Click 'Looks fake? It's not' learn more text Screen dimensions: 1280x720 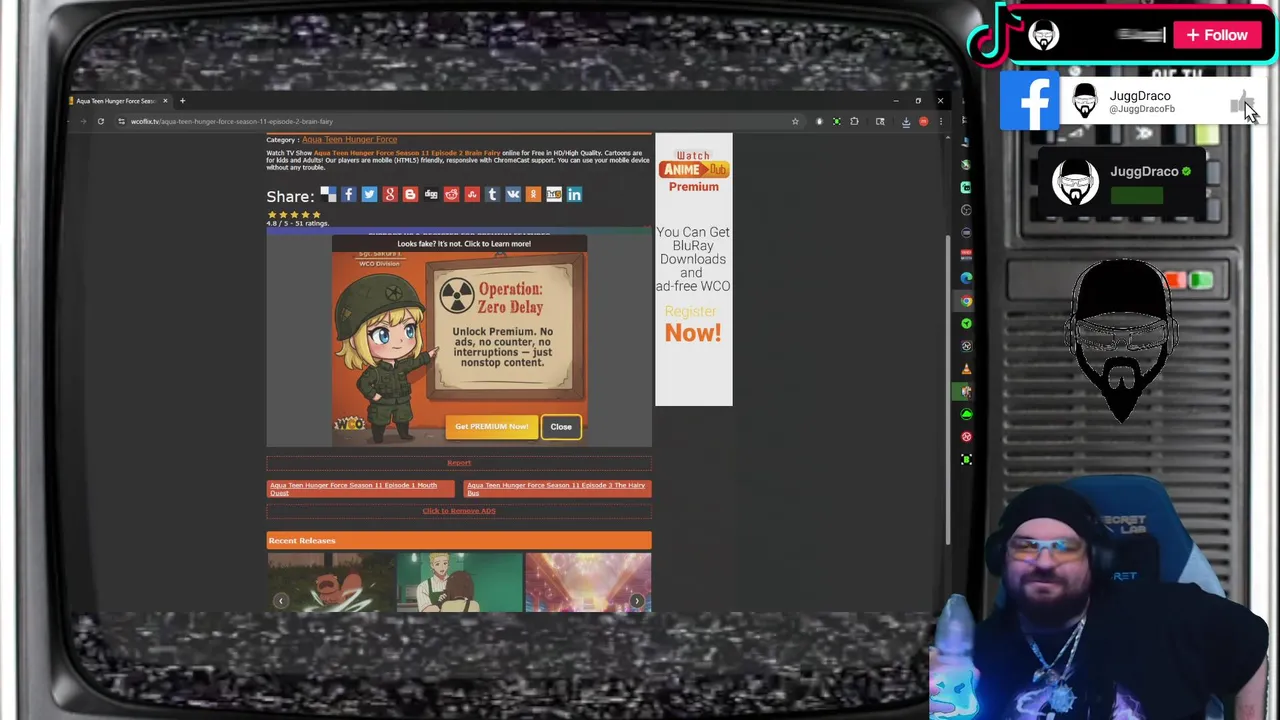coord(464,244)
